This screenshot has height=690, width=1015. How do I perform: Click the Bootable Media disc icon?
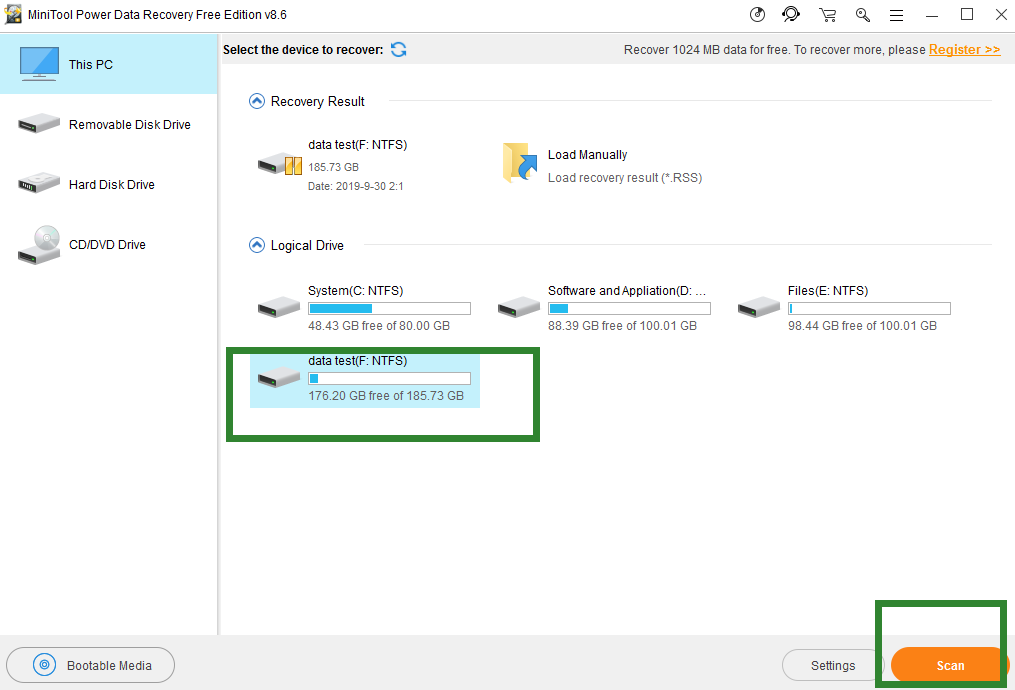pyautogui.click(x=44, y=665)
